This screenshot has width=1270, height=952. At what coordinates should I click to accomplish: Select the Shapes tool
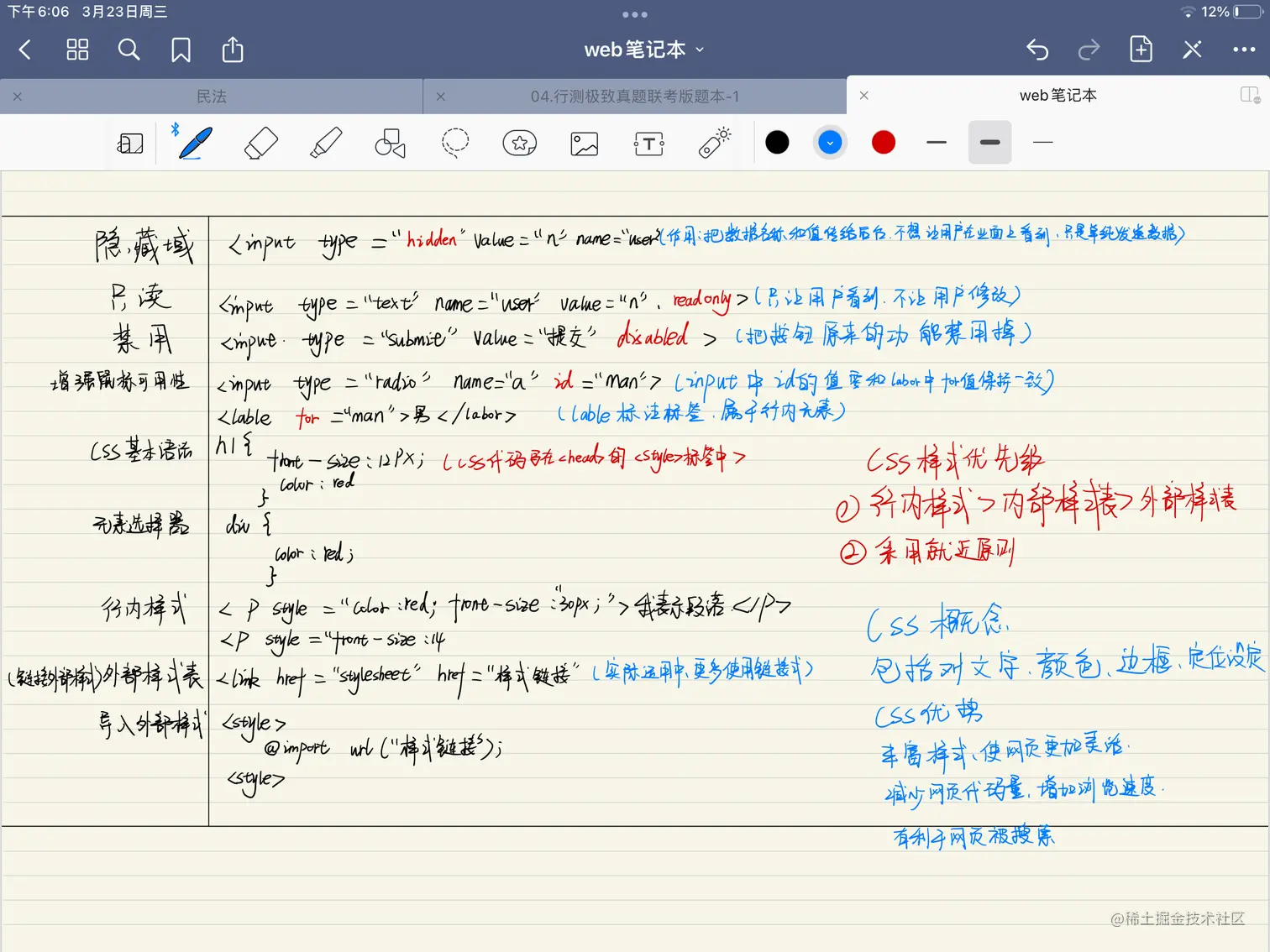point(390,143)
